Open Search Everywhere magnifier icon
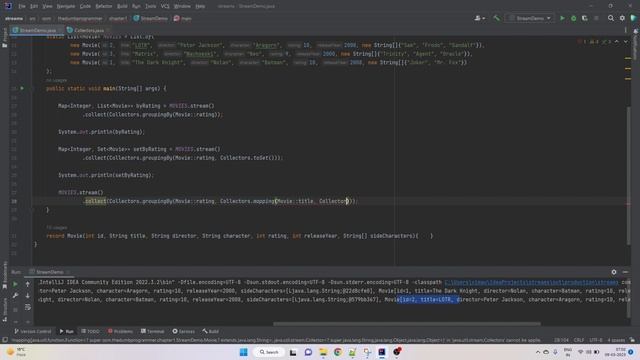 point(611,18)
